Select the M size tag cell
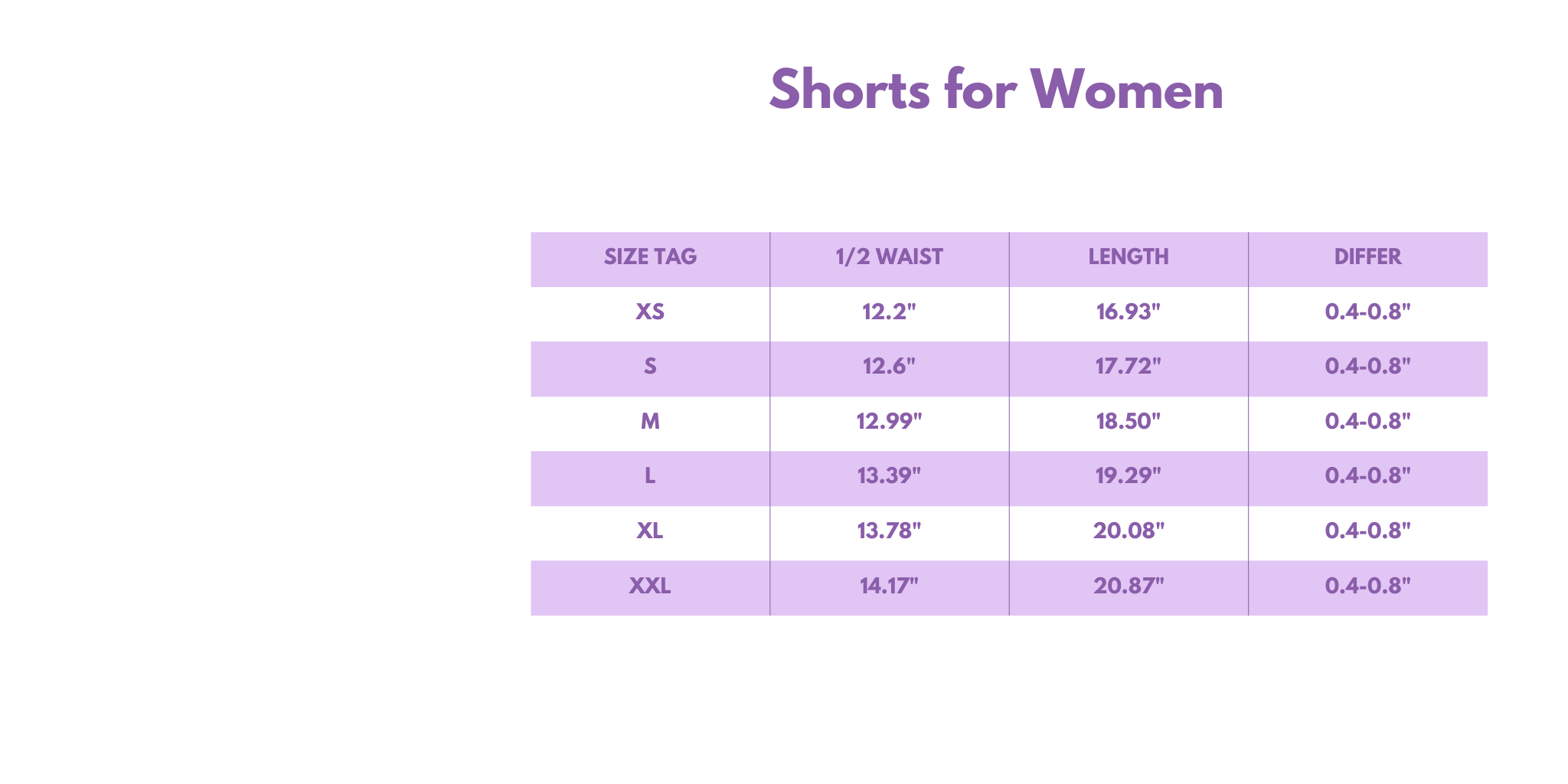 click(x=650, y=421)
